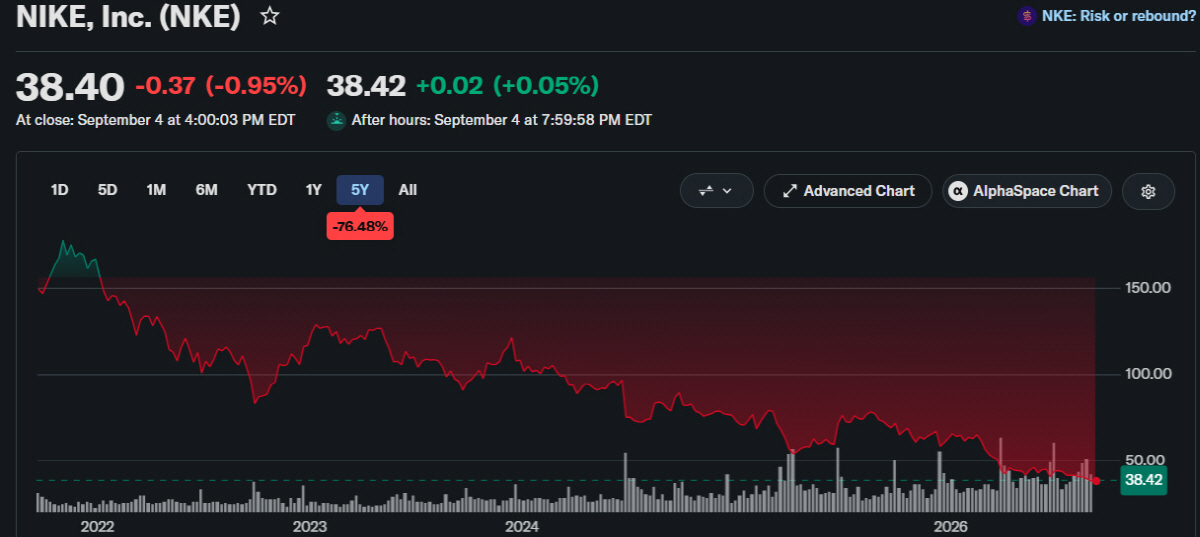
Task: Click the NKE Risk or rebound icon
Action: point(1026,16)
